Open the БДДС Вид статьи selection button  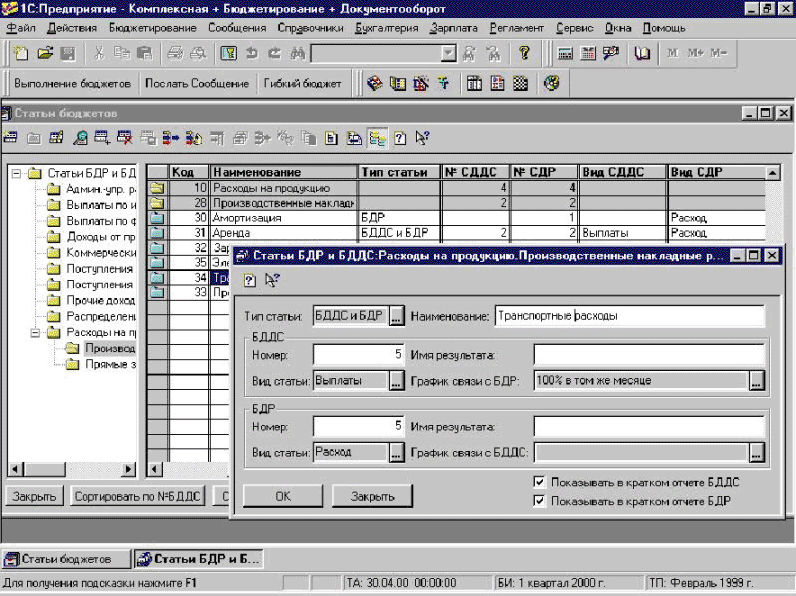(396, 381)
